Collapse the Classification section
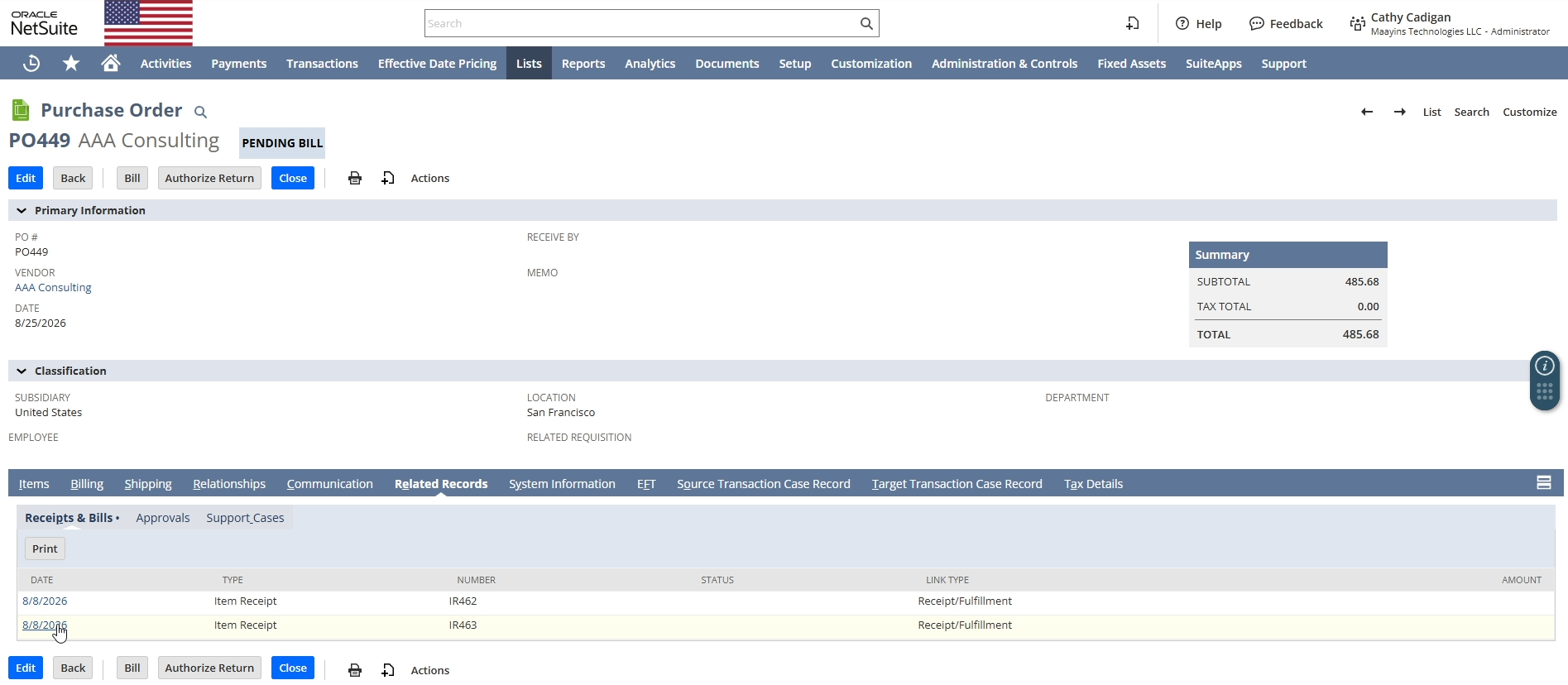Screen dimensions: 1568x685 22,371
